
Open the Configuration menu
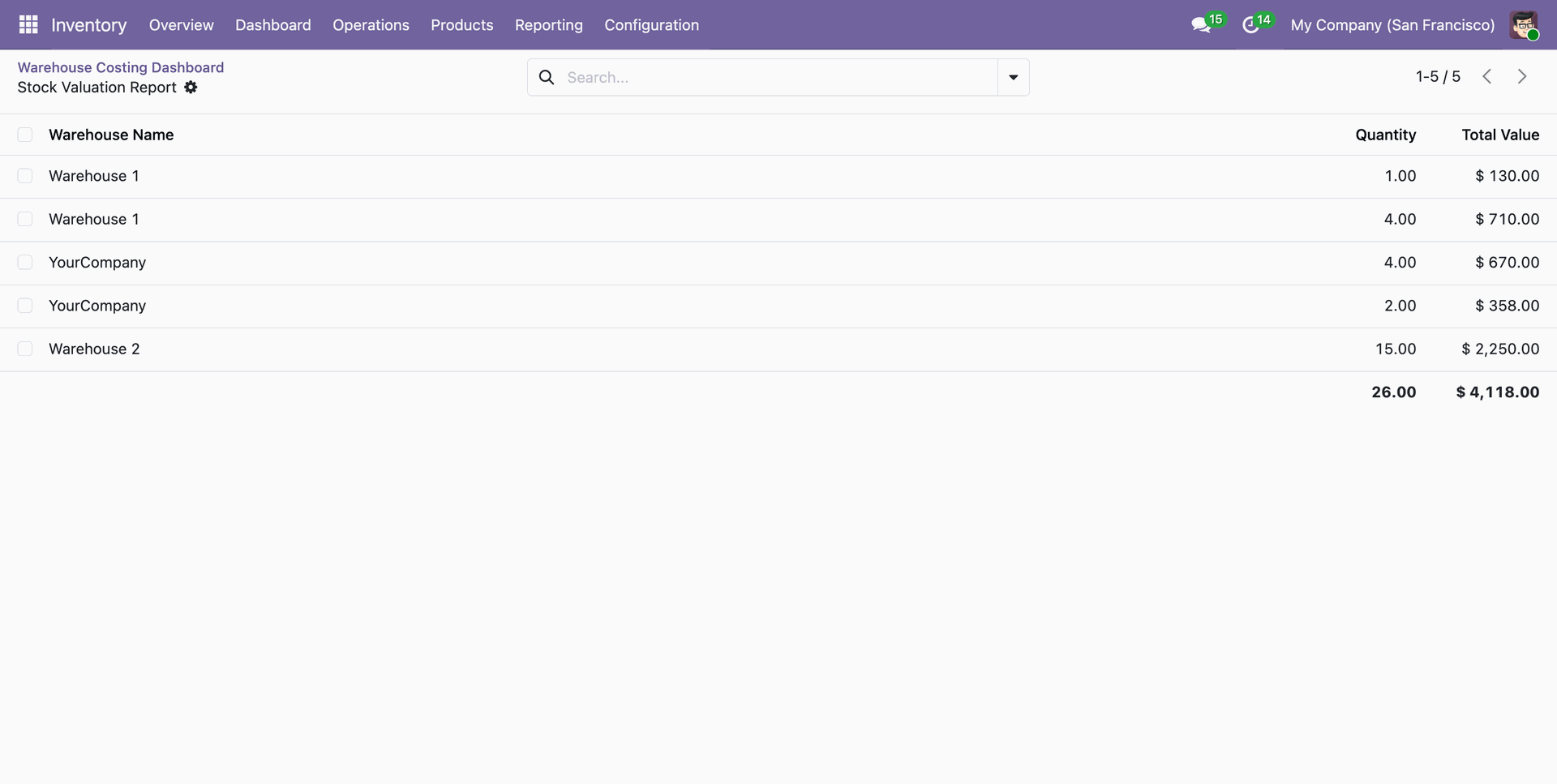pyautogui.click(x=651, y=24)
